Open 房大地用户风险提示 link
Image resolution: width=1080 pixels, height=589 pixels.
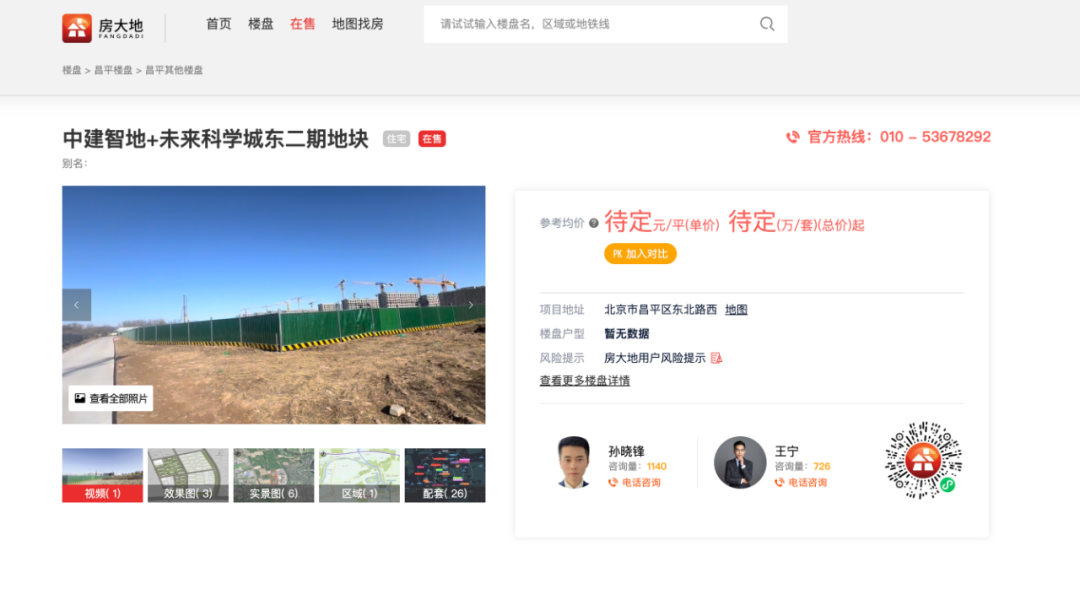654,358
